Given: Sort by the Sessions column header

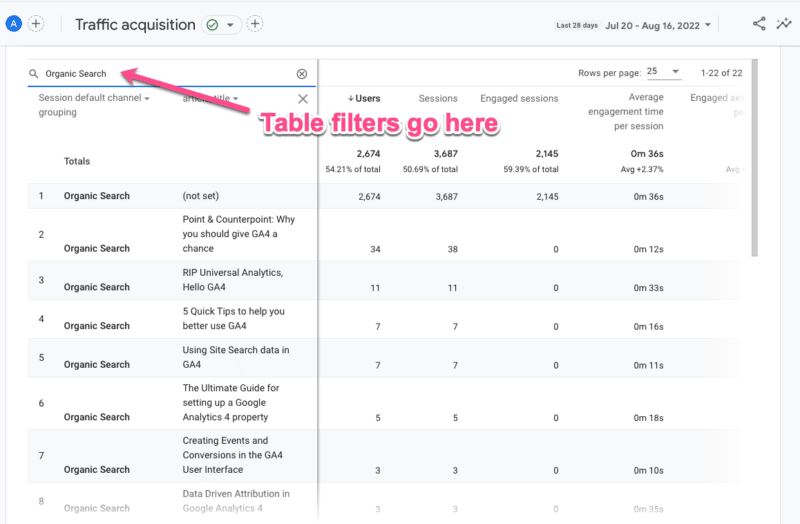Looking at the screenshot, I should point(437,98).
